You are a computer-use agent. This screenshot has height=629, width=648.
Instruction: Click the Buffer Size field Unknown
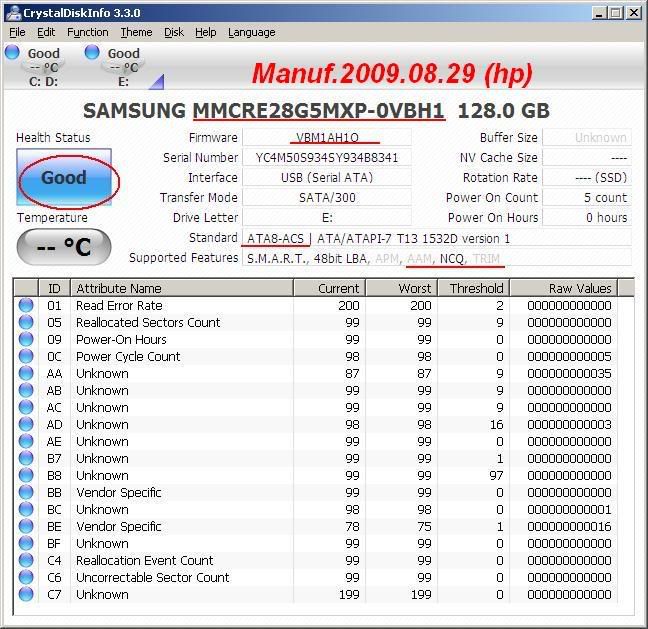tap(587, 137)
